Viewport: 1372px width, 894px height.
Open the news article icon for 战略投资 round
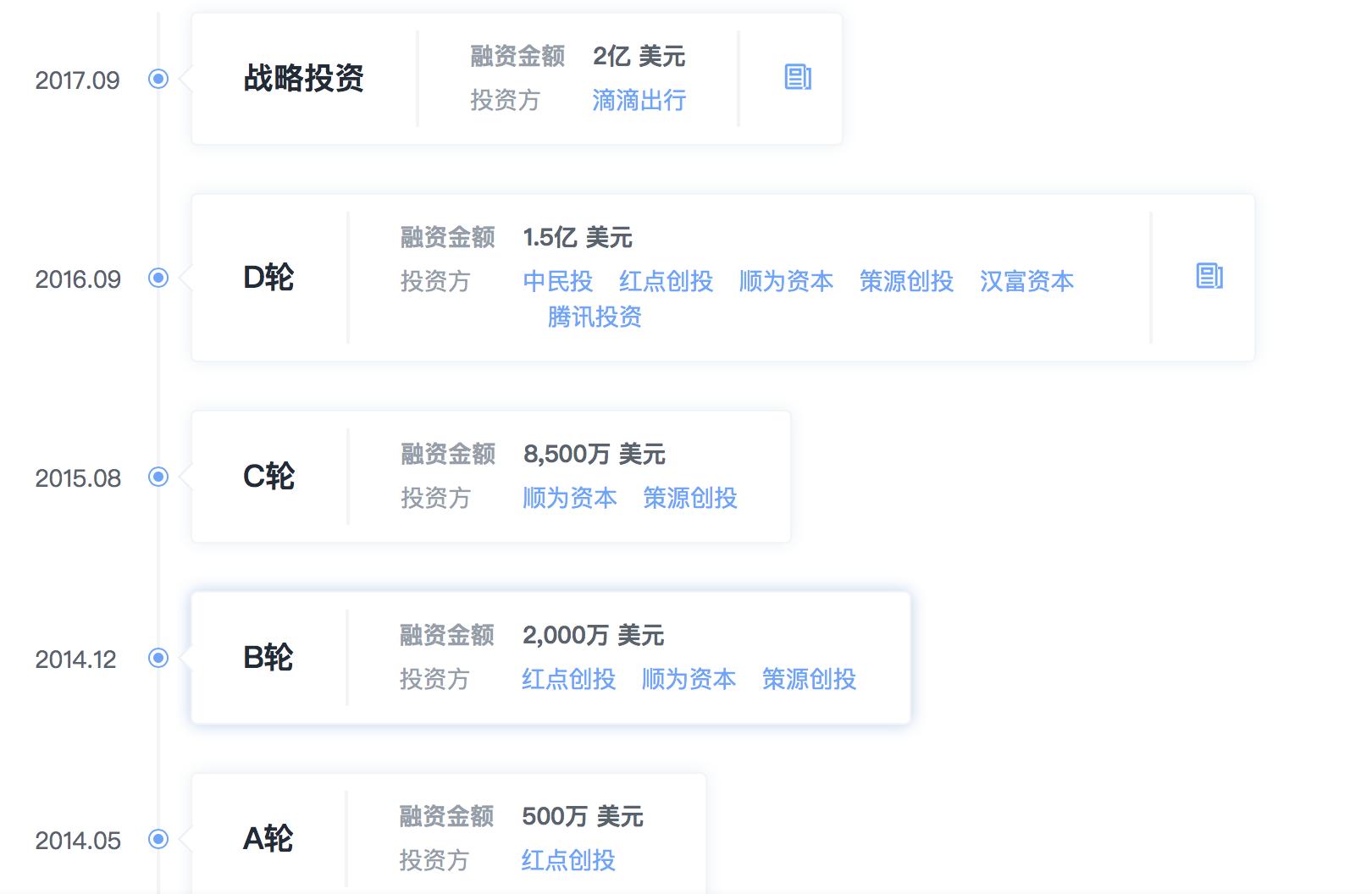click(798, 78)
